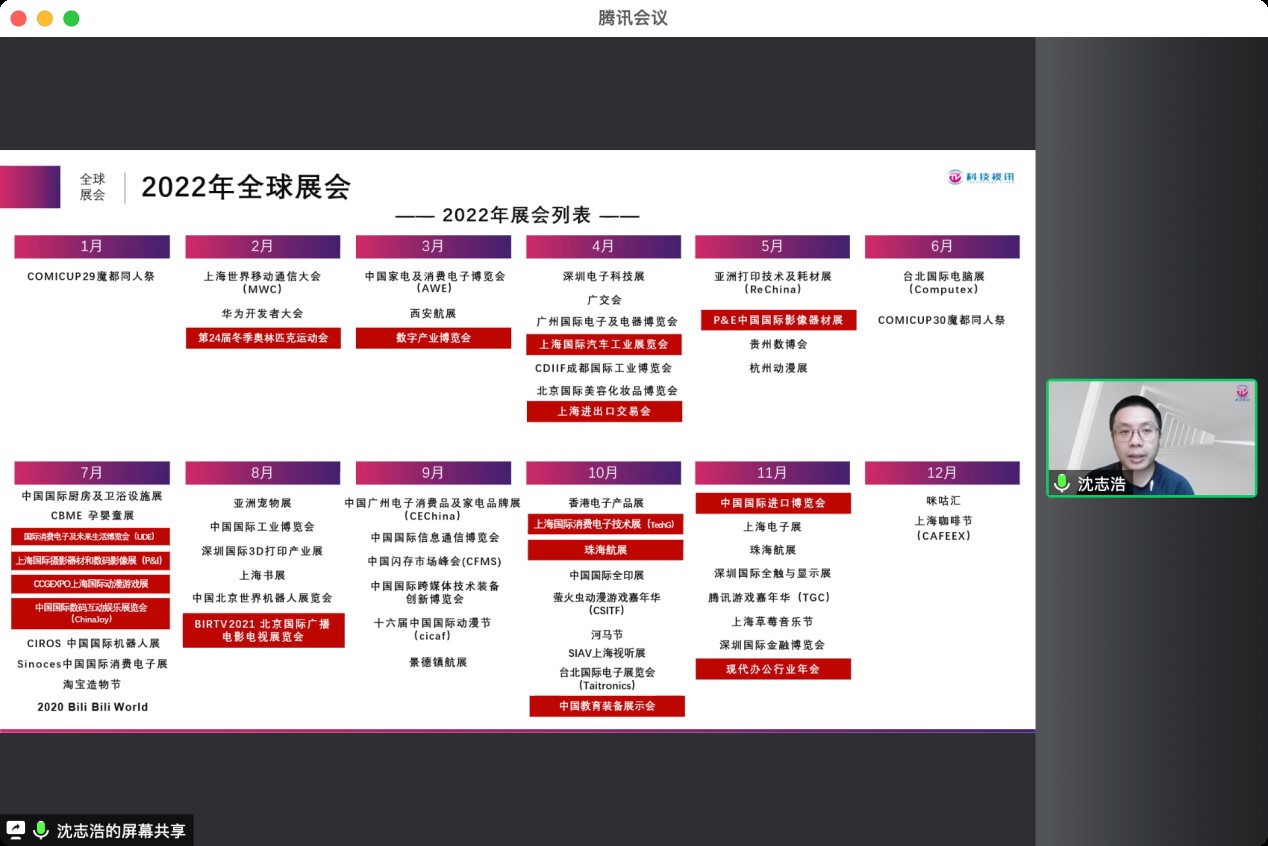
Task: Select the 6月 month header
Action: click(x=942, y=247)
